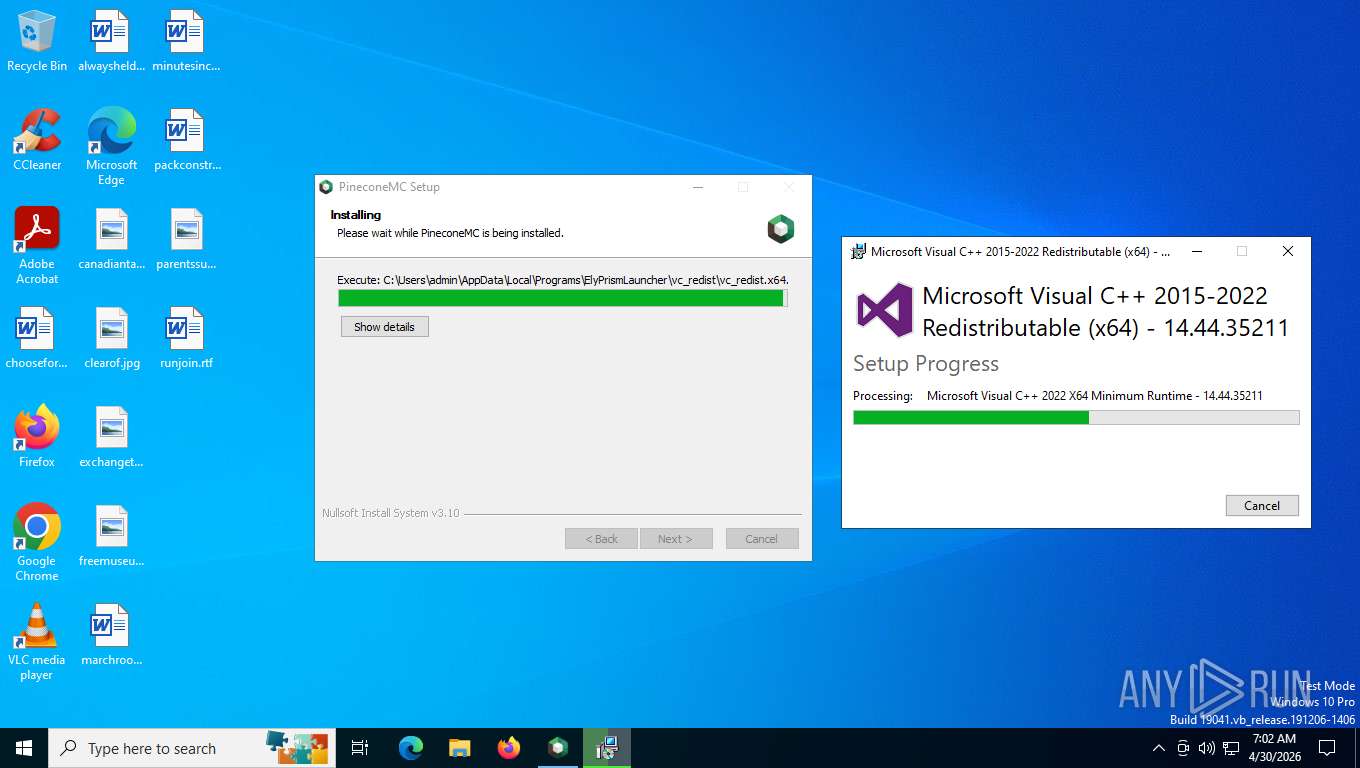This screenshot has width=1360, height=768.
Task: Click the greyed Back button in PineconeMC Setup
Action: coord(601,539)
